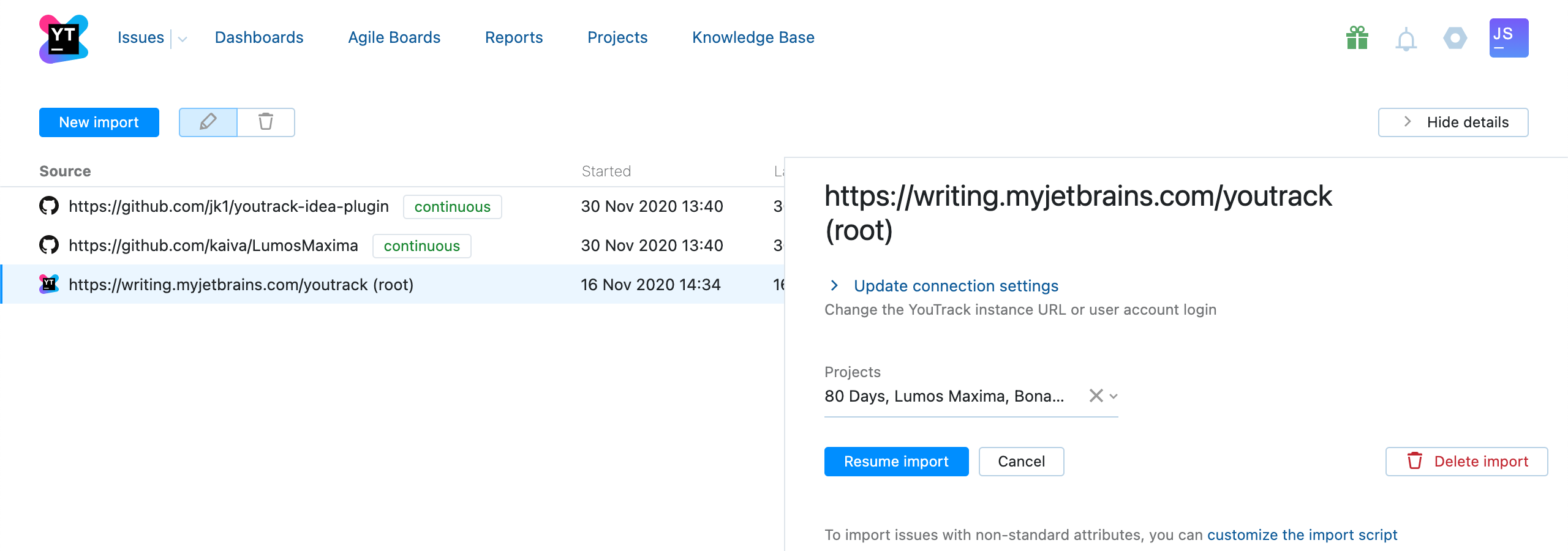
Task: Click the trash icon in toolbar
Action: click(x=266, y=122)
